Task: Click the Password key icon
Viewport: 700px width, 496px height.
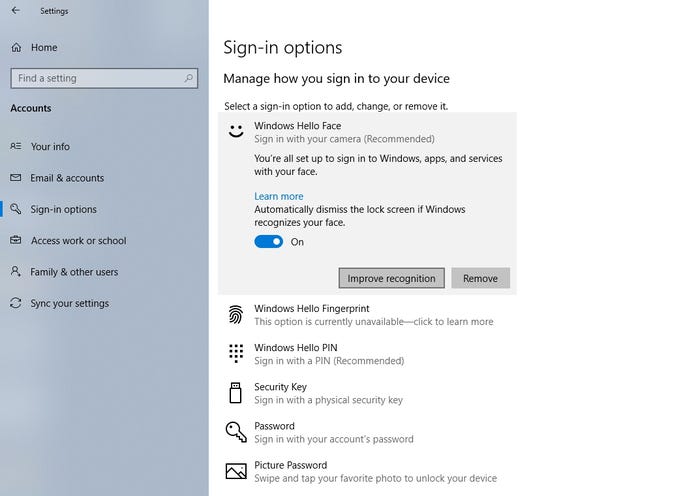Action: (236, 432)
